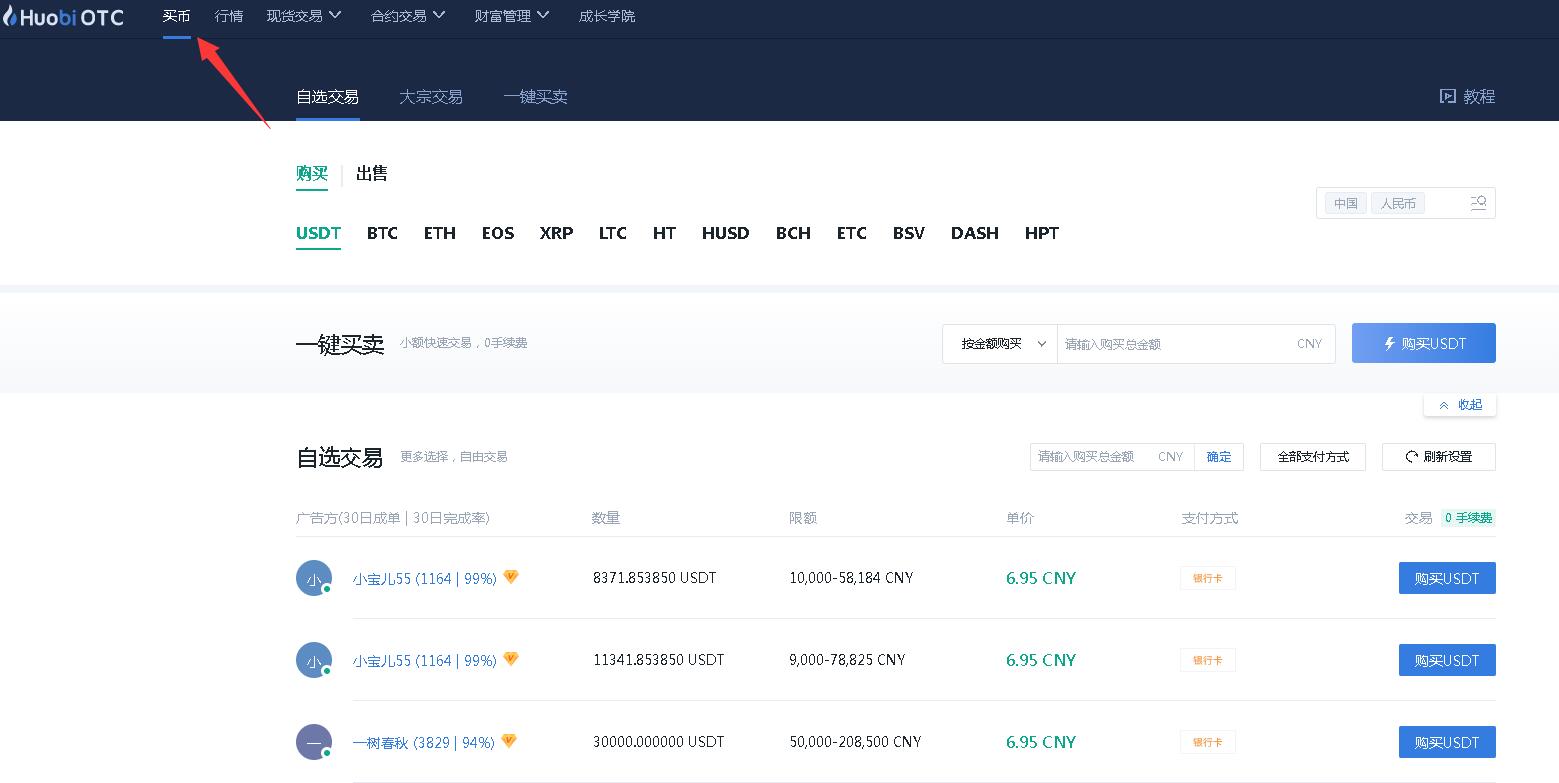Click 银行卡 tag in 8371.853850 row
This screenshot has width=1559, height=783.
coord(1208,578)
